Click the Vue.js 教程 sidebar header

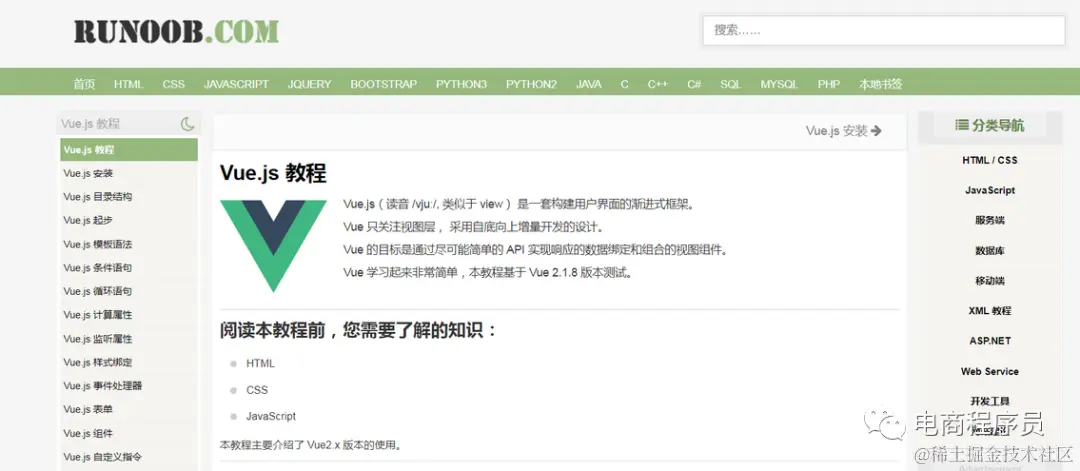point(90,124)
